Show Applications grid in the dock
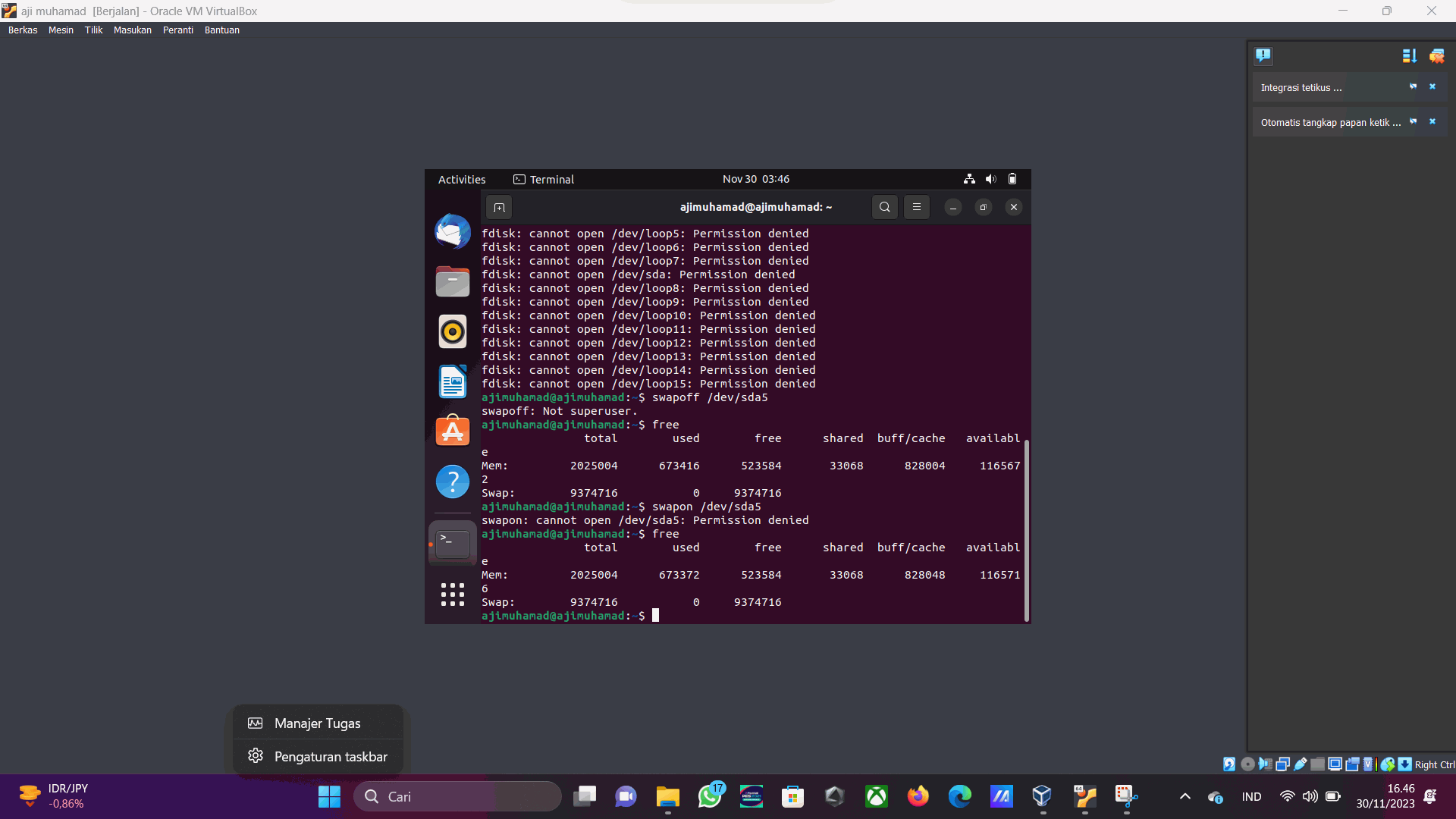Image resolution: width=1456 pixels, height=819 pixels. (453, 595)
